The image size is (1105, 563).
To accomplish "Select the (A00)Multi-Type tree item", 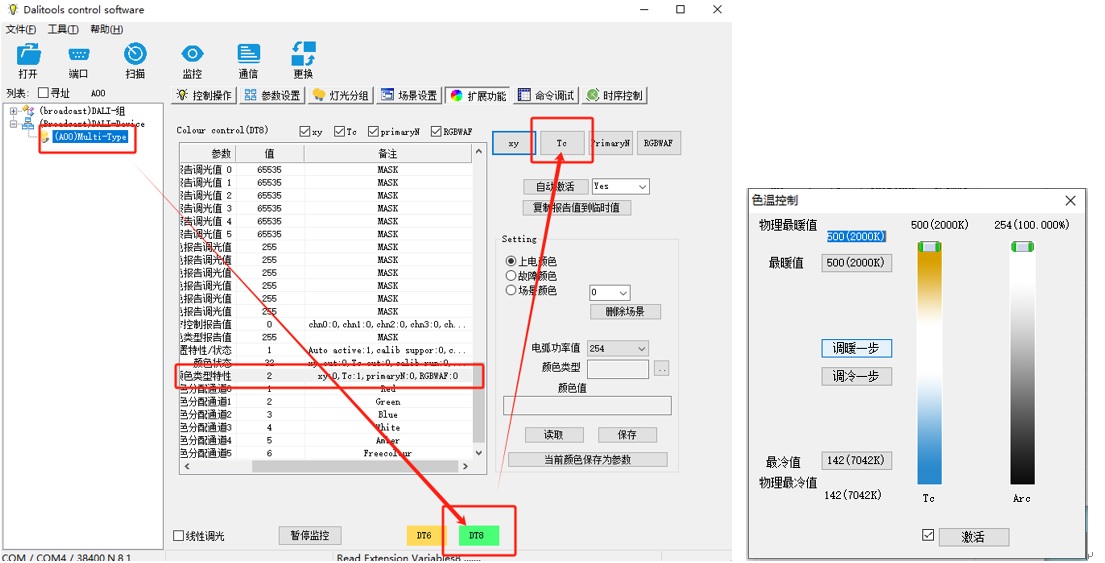I will coord(90,137).
